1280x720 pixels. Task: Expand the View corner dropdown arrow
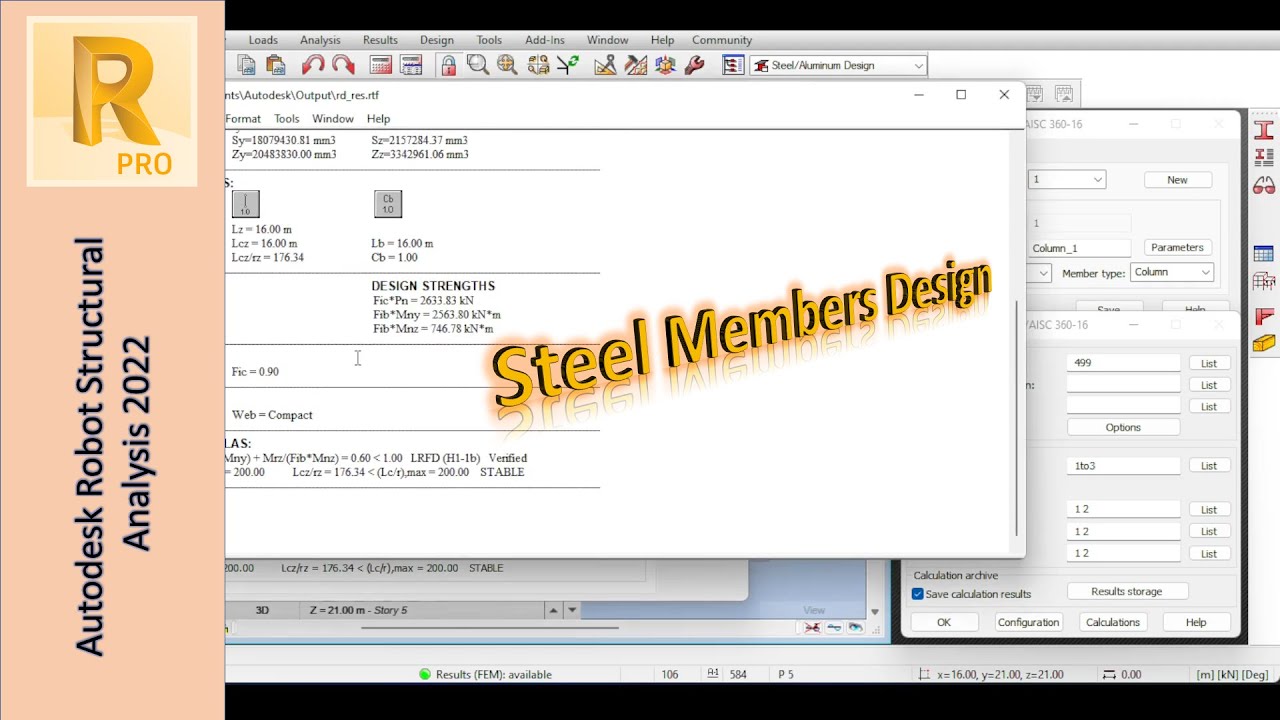(875, 612)
